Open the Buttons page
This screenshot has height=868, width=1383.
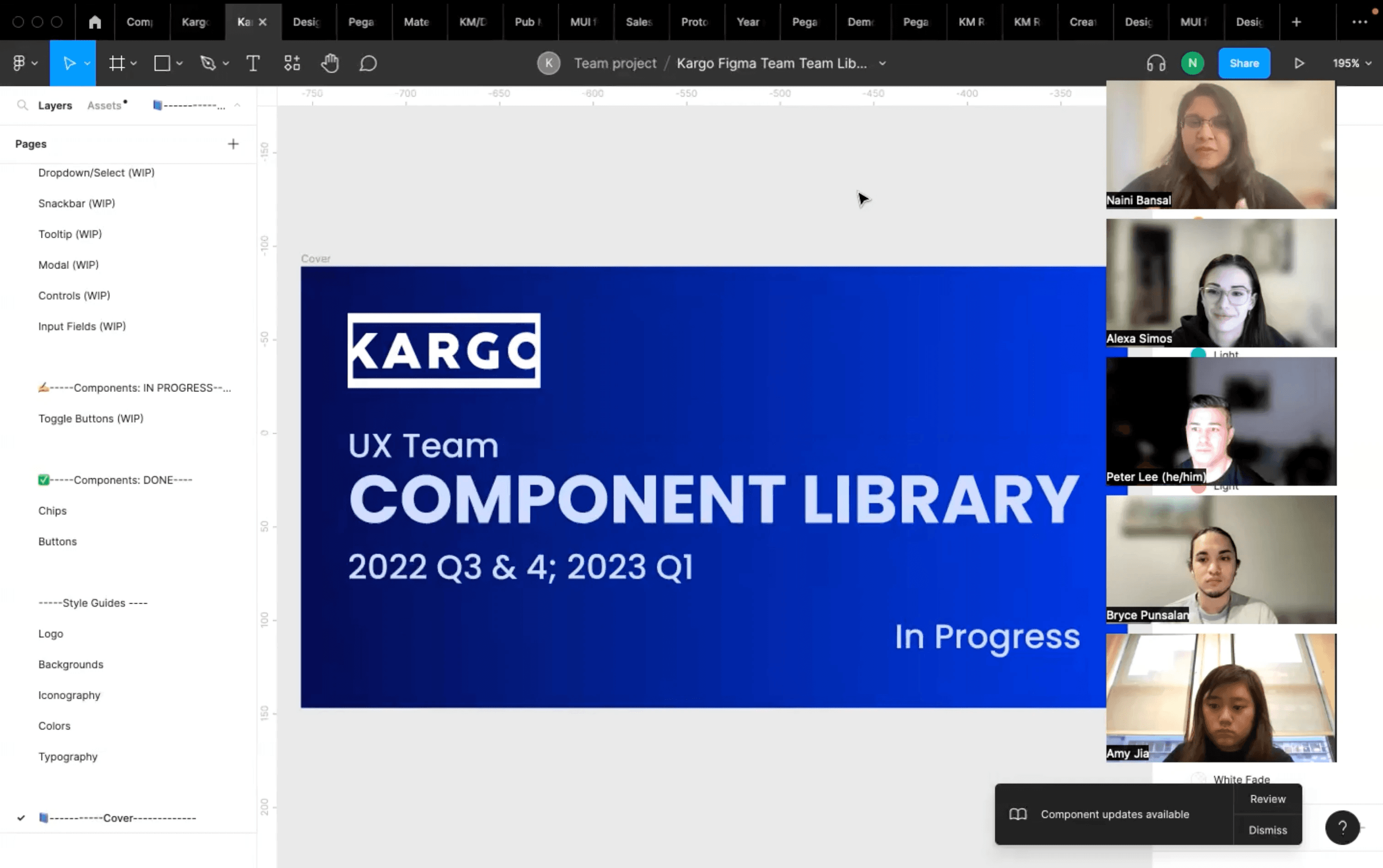click(x=58, y=541)
